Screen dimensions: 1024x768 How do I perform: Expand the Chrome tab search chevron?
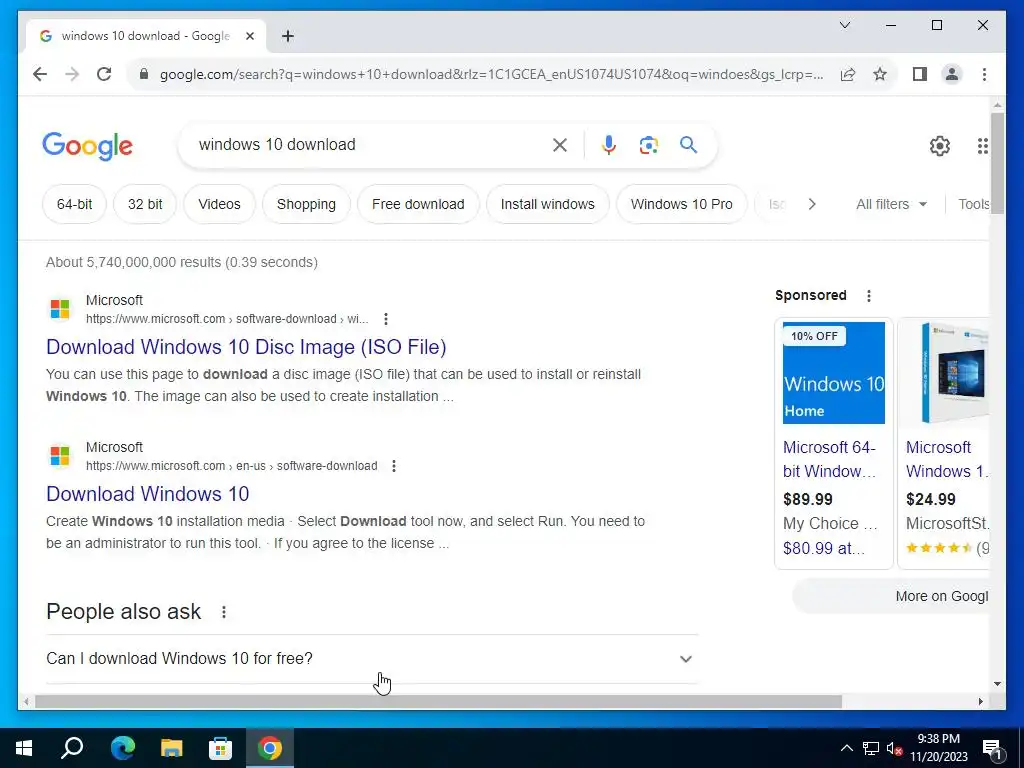[x=844, y=25]
